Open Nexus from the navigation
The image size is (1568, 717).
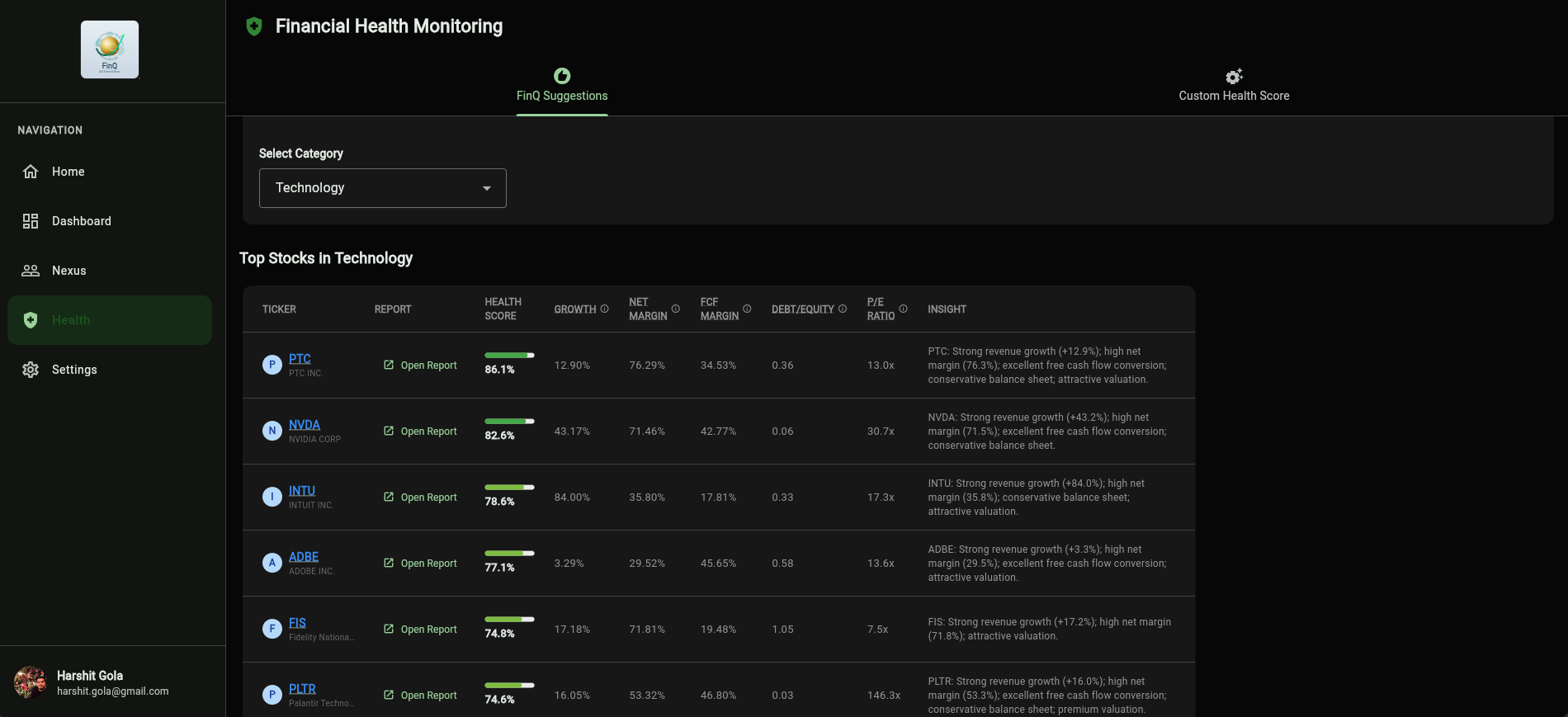tap(110, 271)
